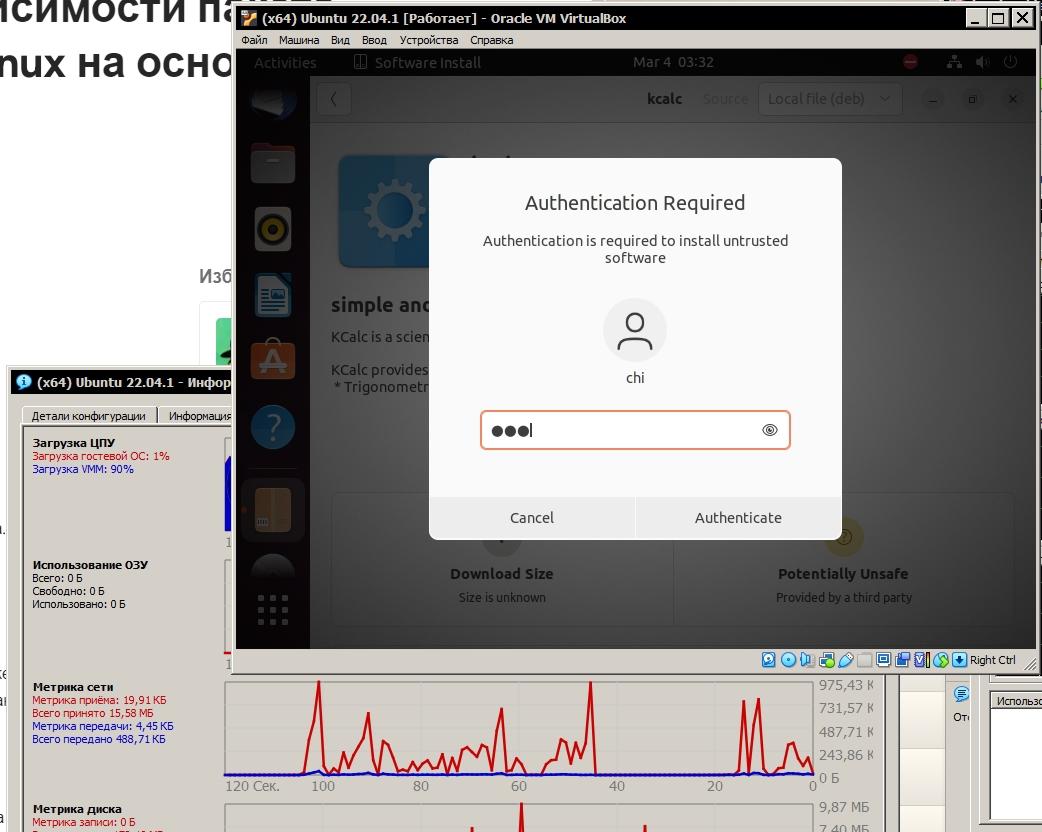The width and height of the screenshot is (1042, 832).
Task: Click the package installer dock icon
Action: coord(273,510)
